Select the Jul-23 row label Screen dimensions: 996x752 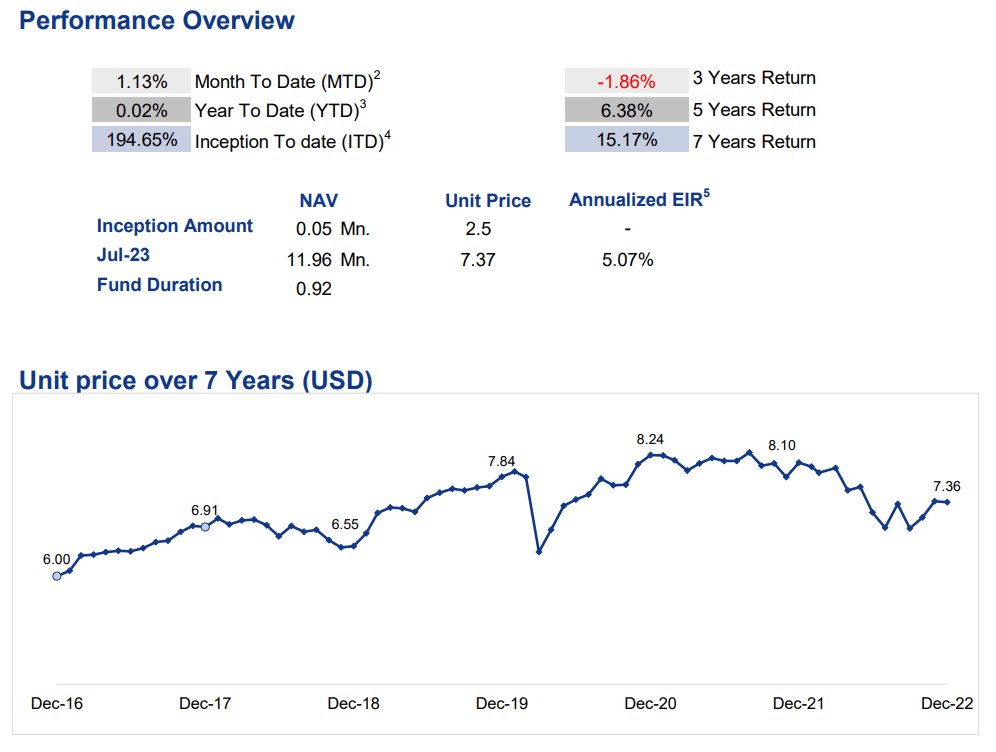(123, 255)
